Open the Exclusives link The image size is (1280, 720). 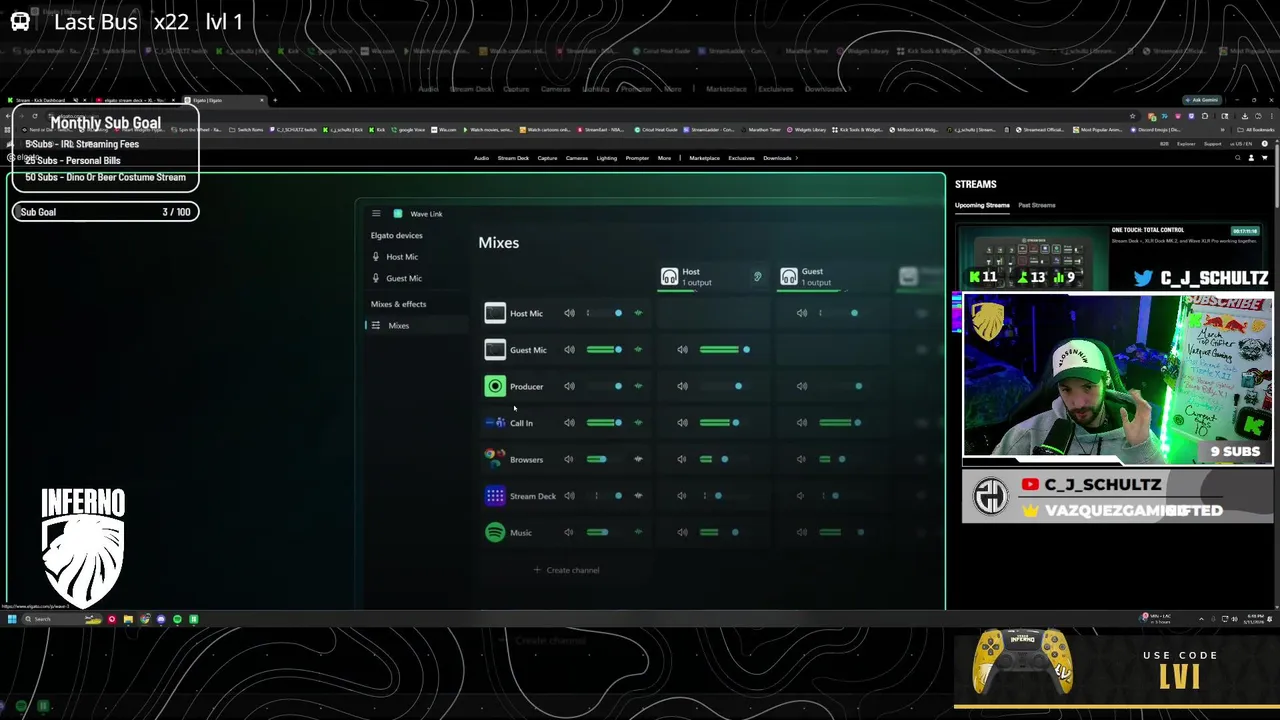click(741, 158)
